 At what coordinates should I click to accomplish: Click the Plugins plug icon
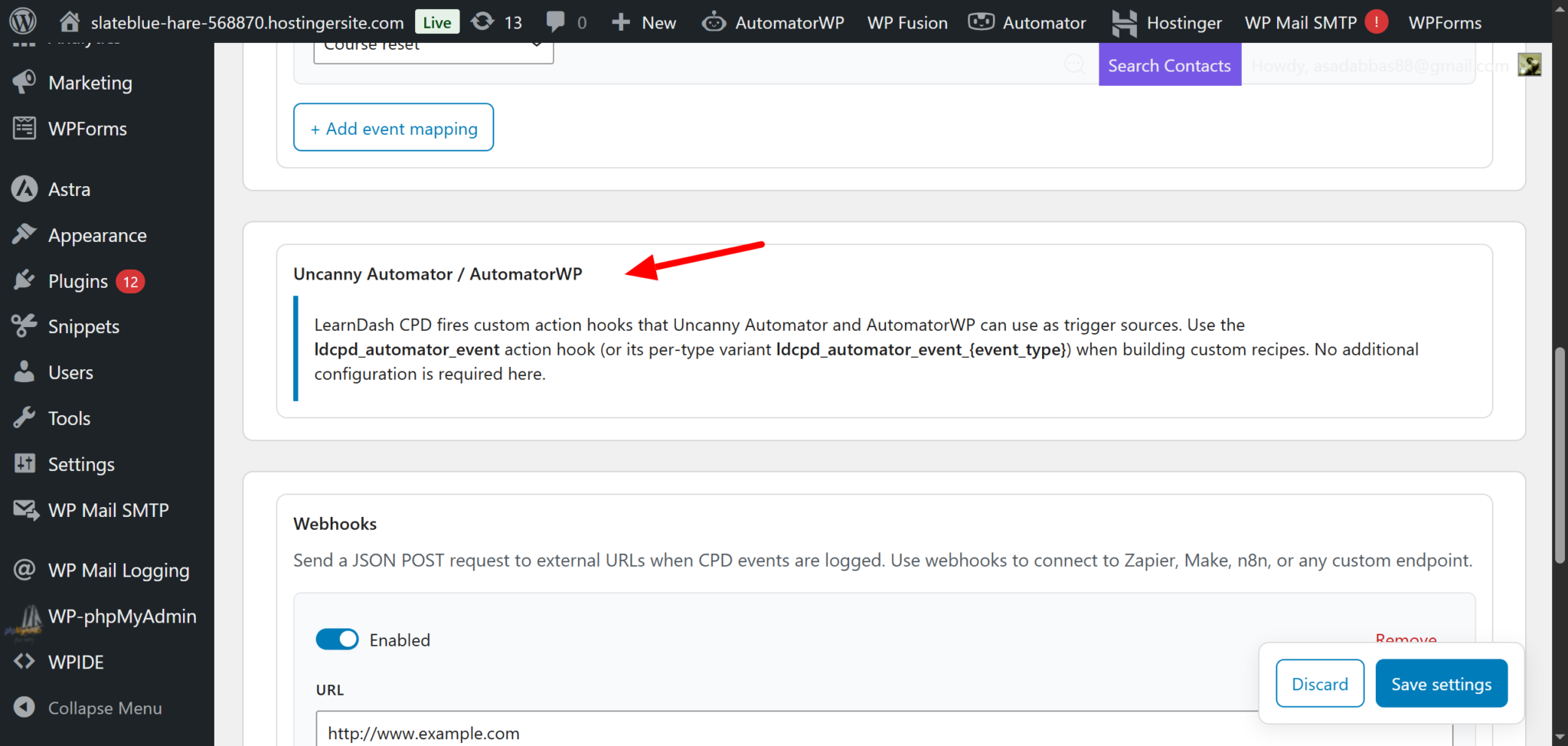tap(24, 280)
